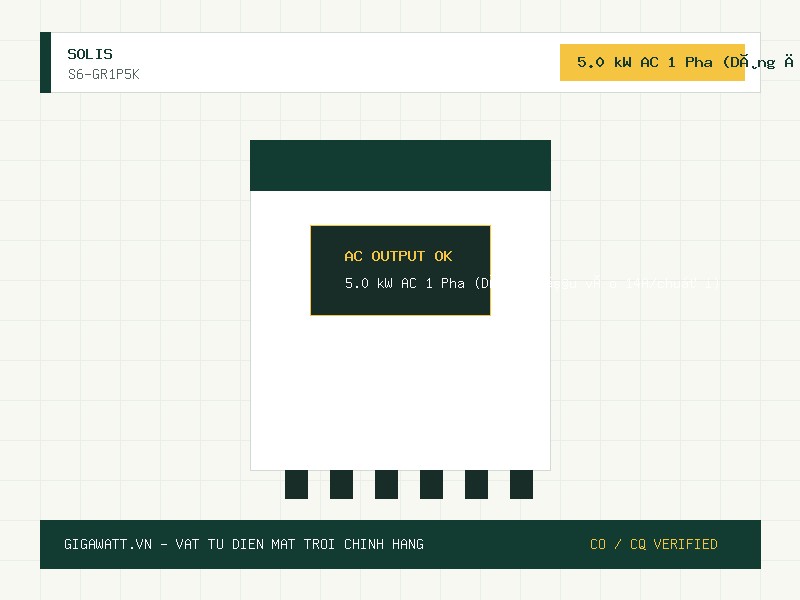The height and width of the screenshot is (600, 800).
Task: Click the SOLIS brand name
Action: pyautogui.click(x=90, y=54)
